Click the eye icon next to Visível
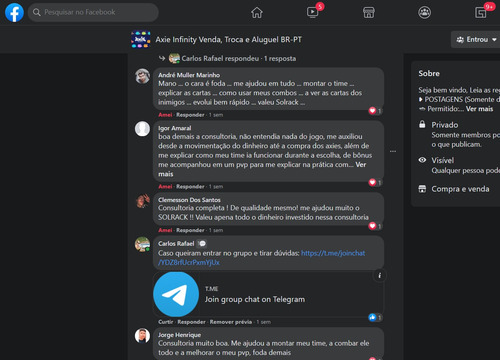Viewport: 500px width, 360px height. coord(422,160)
